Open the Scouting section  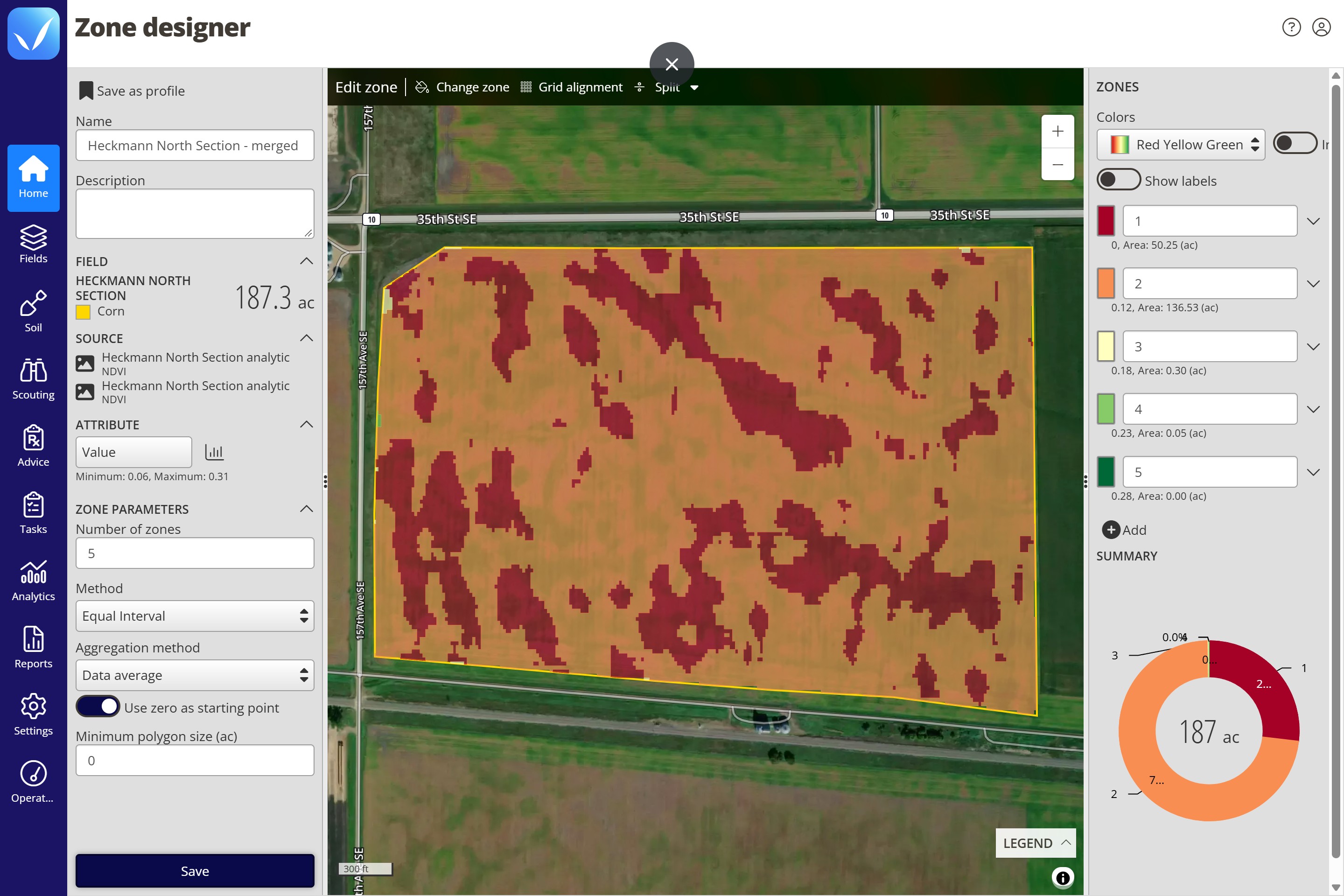[x=33, y=379]
